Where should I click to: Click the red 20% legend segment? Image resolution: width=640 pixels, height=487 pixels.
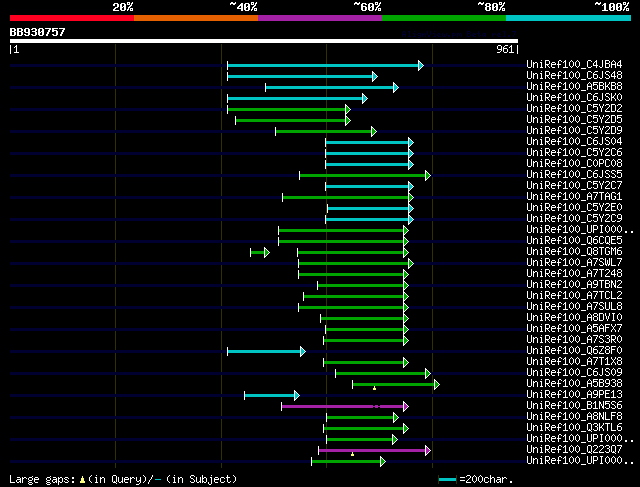coord(72,18)
